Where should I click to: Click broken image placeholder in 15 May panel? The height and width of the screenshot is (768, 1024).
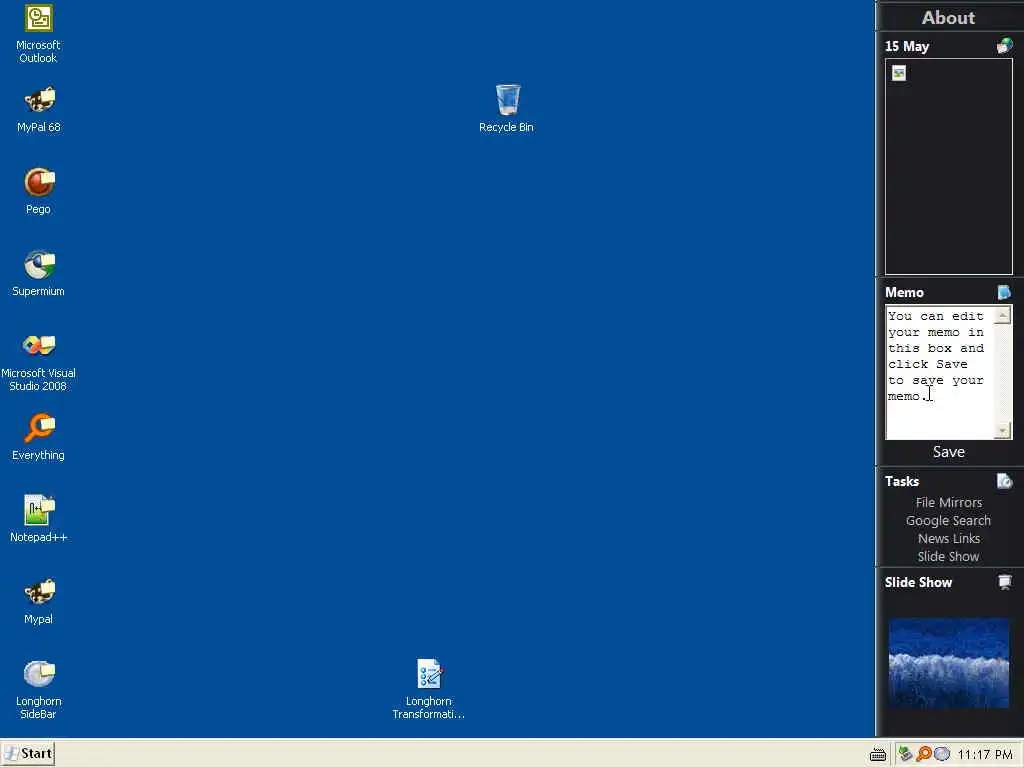[899, 73]
